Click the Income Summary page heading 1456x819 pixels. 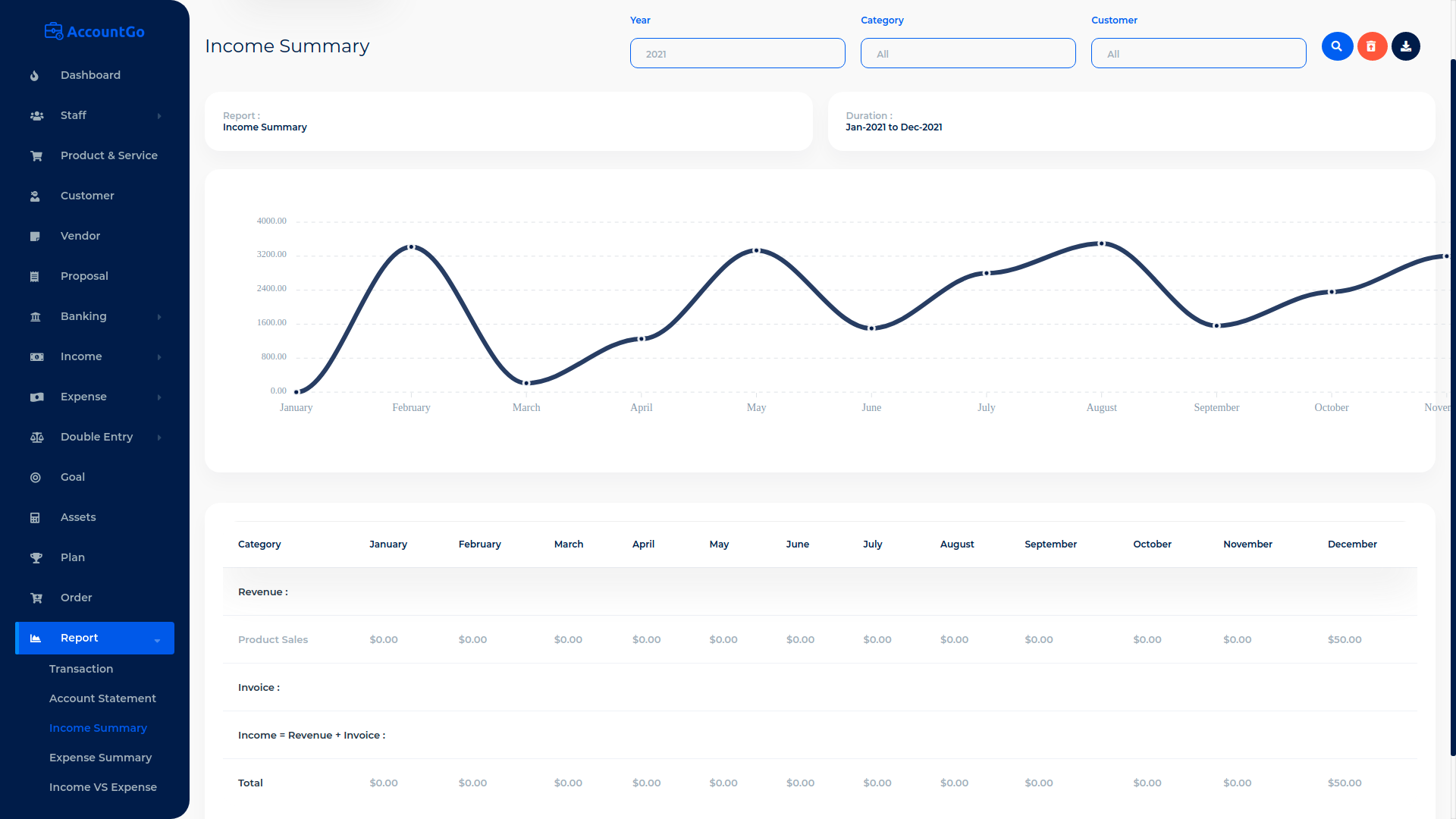(287, 46)
